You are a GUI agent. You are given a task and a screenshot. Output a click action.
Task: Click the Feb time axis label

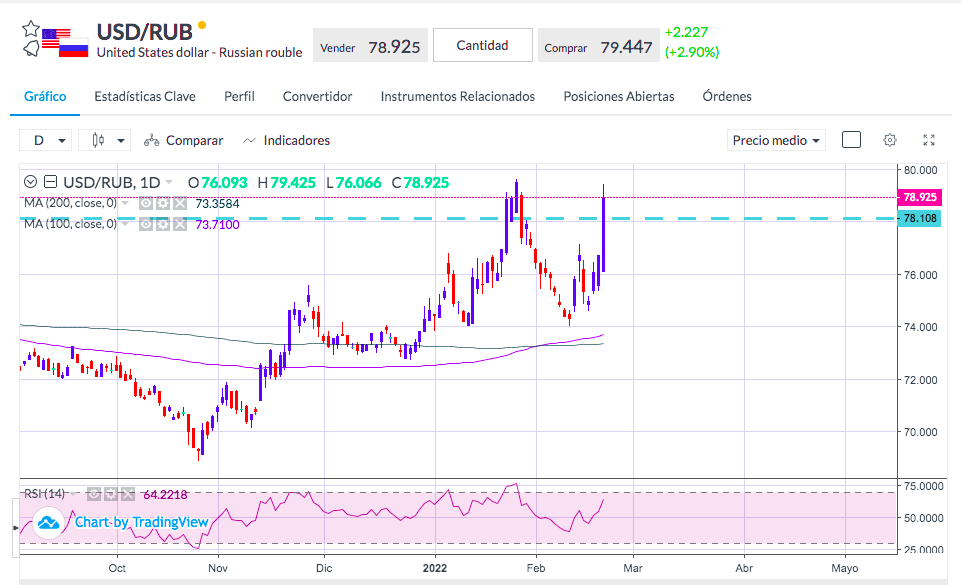pos(536,568)
